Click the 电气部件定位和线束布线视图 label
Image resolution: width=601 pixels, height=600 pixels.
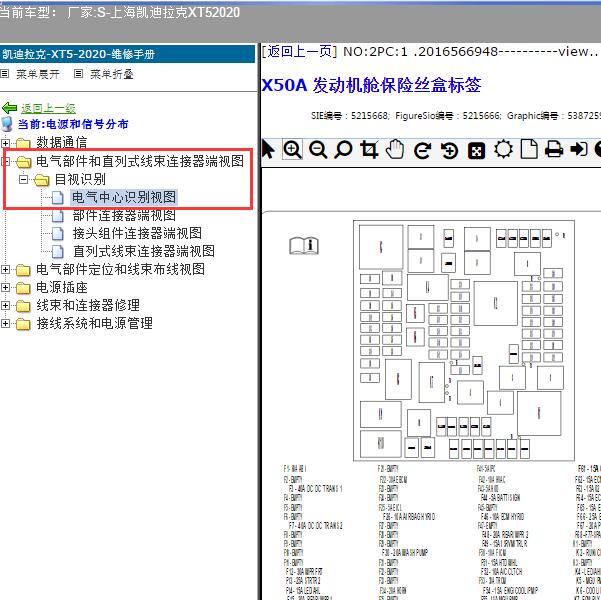tap(120, 270)
